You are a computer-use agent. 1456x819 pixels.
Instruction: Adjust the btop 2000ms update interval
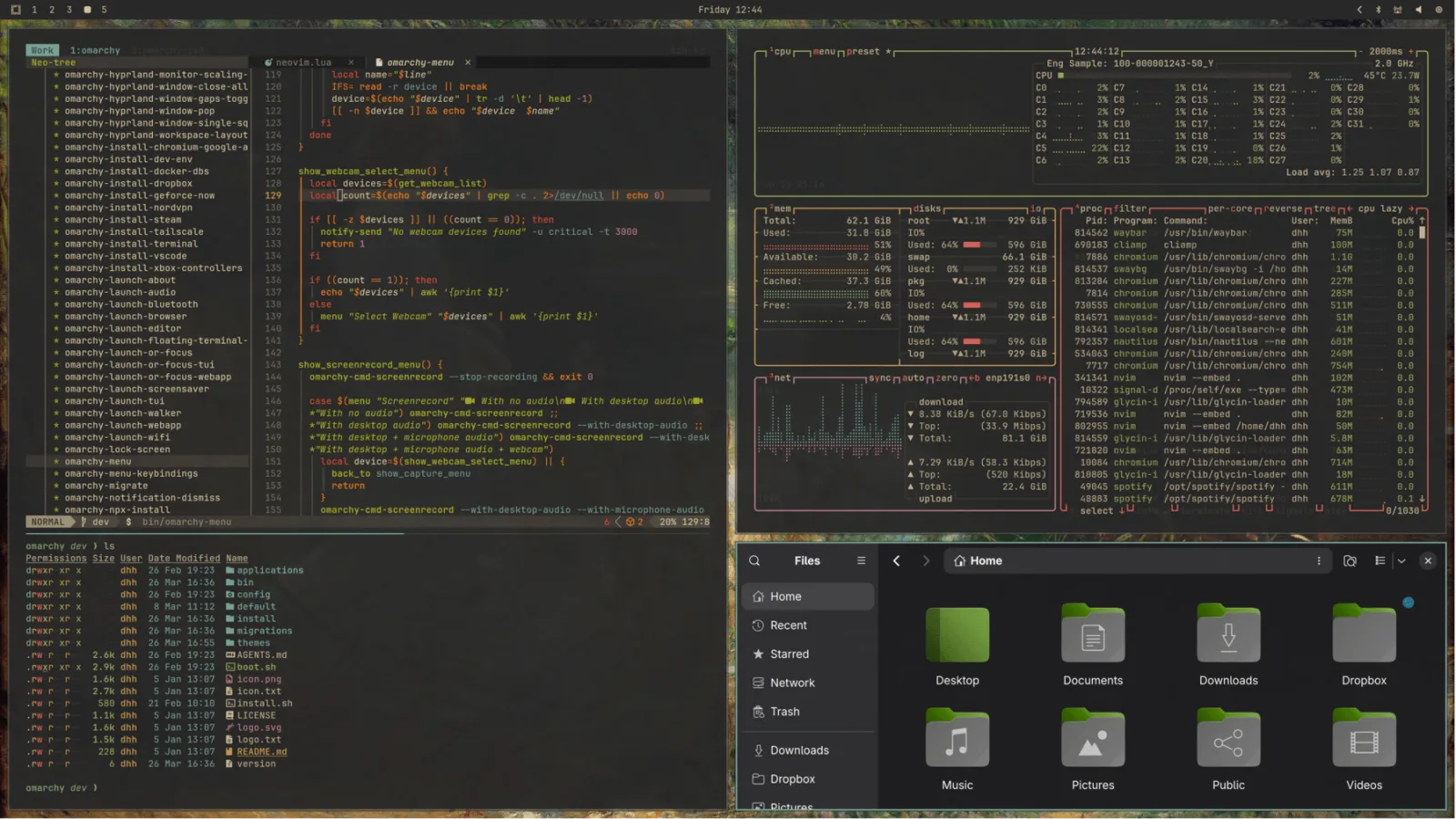(x=1386, y=52)
